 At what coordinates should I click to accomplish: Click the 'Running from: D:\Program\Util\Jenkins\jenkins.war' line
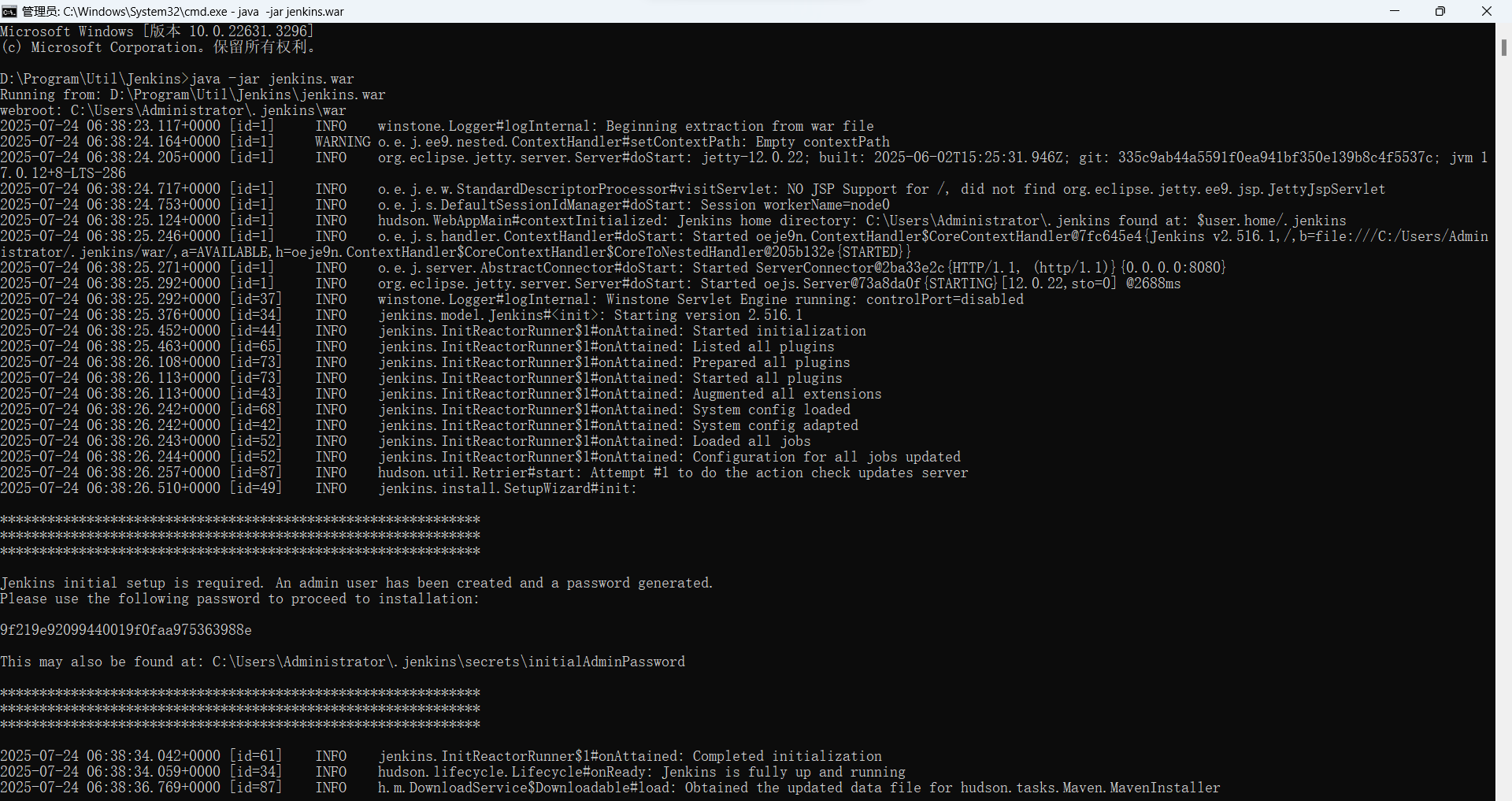pyautogui.click(x=193, y=95)
